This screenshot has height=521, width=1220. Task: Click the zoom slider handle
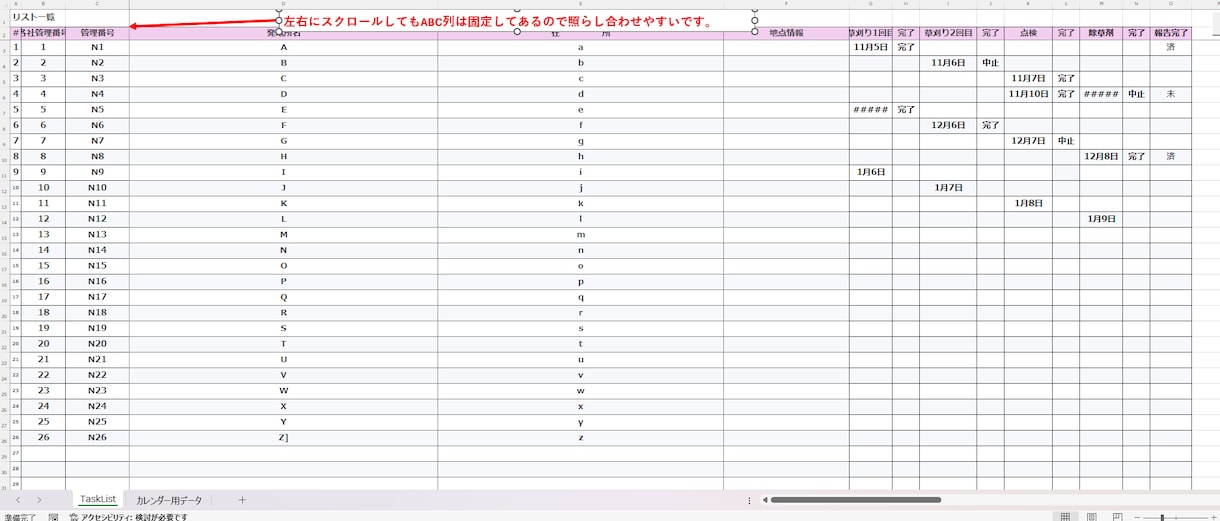(x=1161, y=517)
